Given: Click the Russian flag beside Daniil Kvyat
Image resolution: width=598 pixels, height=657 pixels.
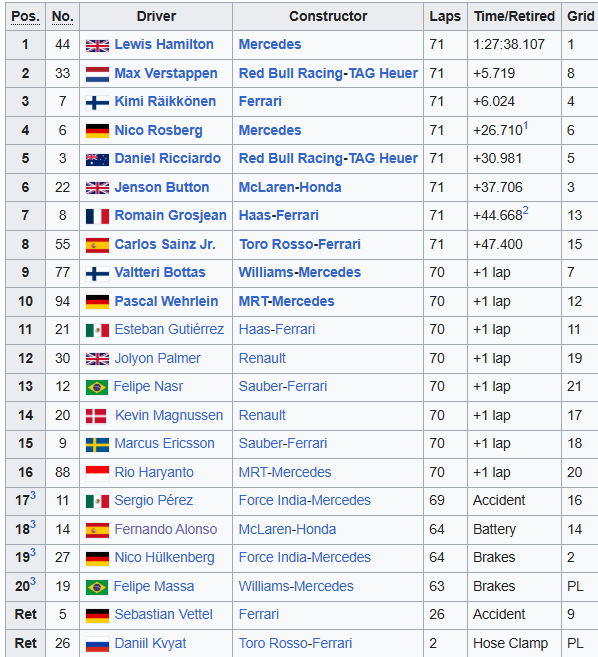Looking at the screenshot, I should pyautogui.click(x=97, y=644).
